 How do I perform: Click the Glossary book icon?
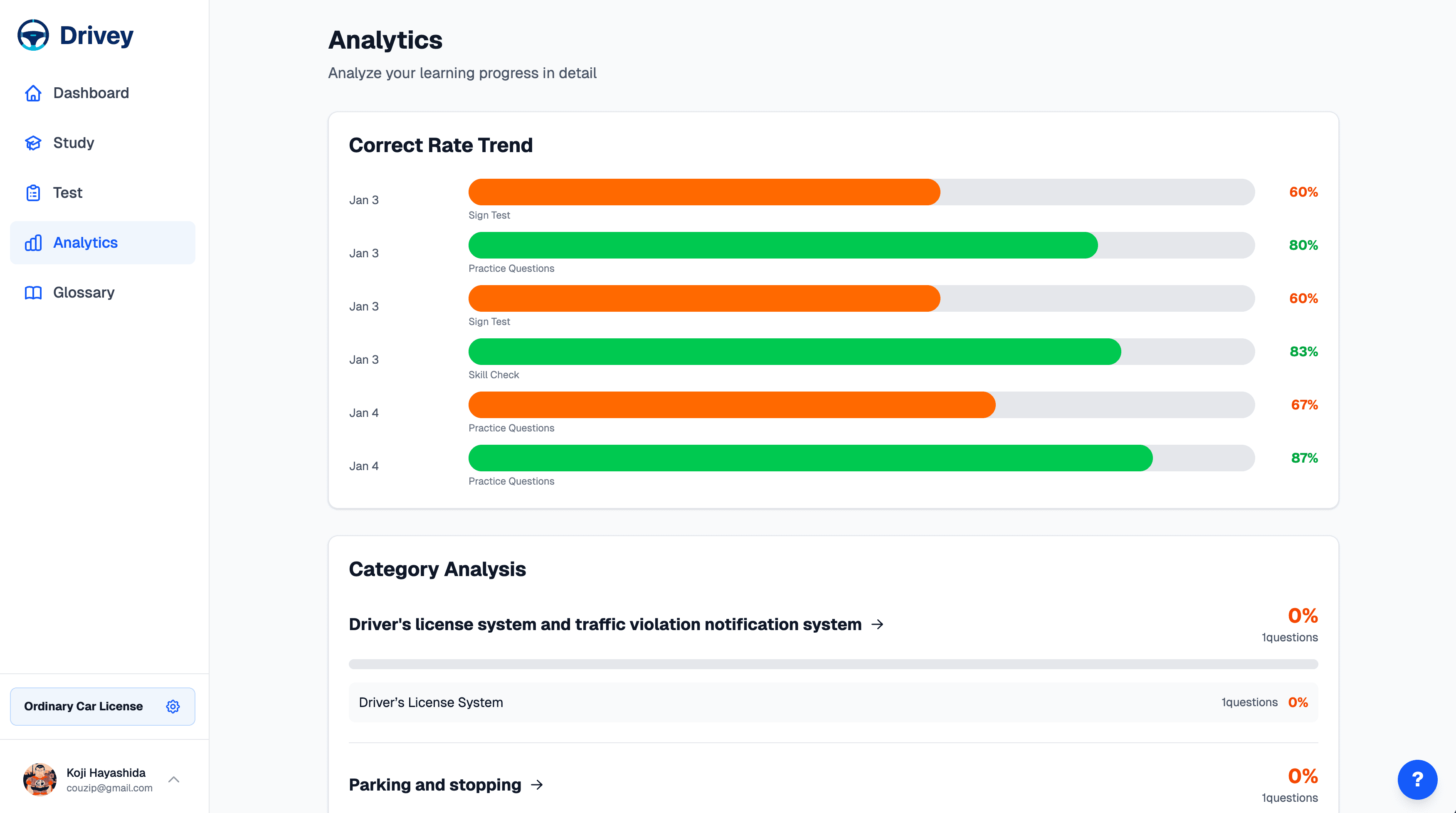33,293
